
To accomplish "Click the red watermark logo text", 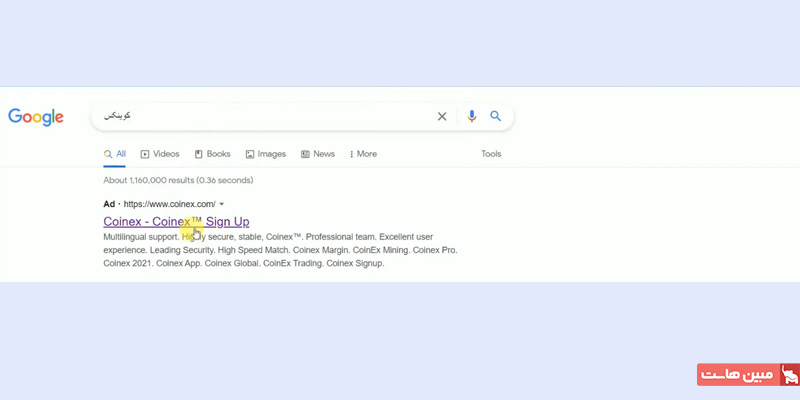I will 737,375.
